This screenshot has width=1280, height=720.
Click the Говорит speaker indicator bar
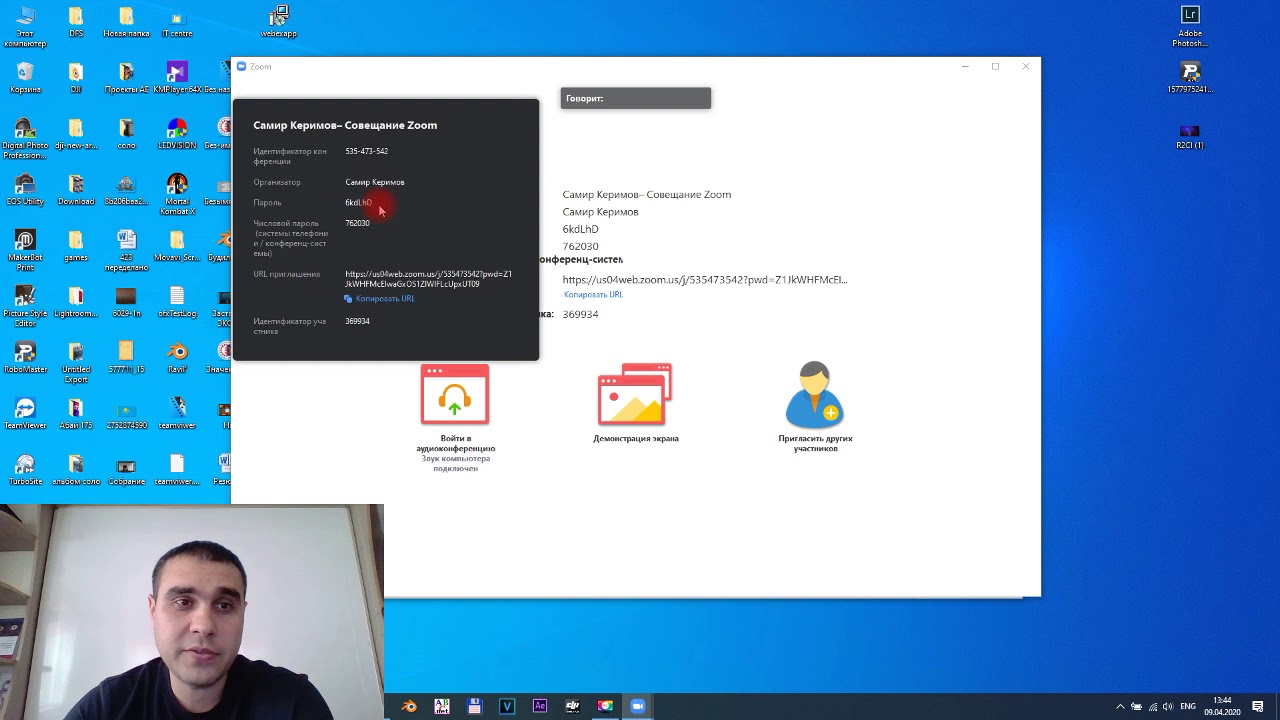point(636,98)
